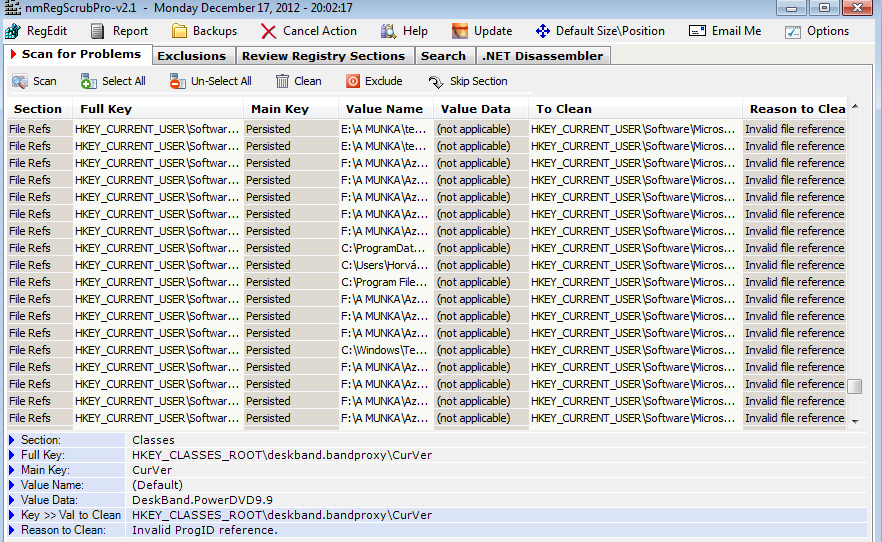882x542 pixels.
Task: Expand the Value Data: detail arrow
Action: click(11, 500)
